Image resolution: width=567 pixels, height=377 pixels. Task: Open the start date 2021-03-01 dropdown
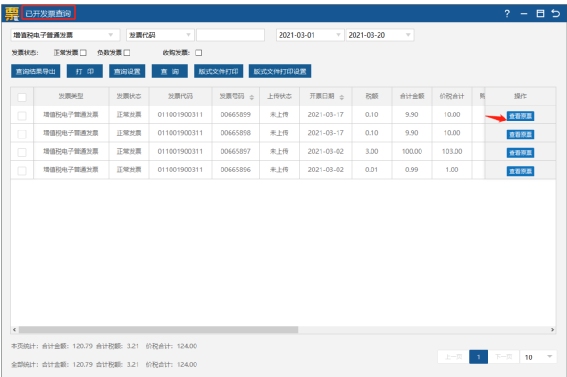click(x=310, y=35)
